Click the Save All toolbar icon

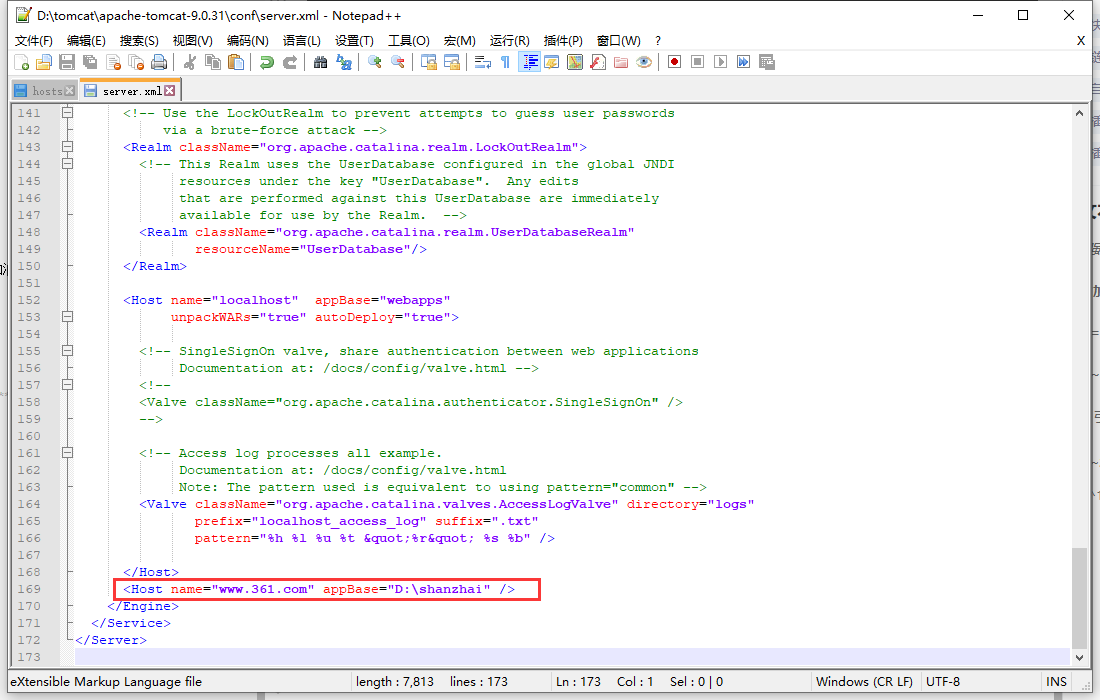point(90,61)
